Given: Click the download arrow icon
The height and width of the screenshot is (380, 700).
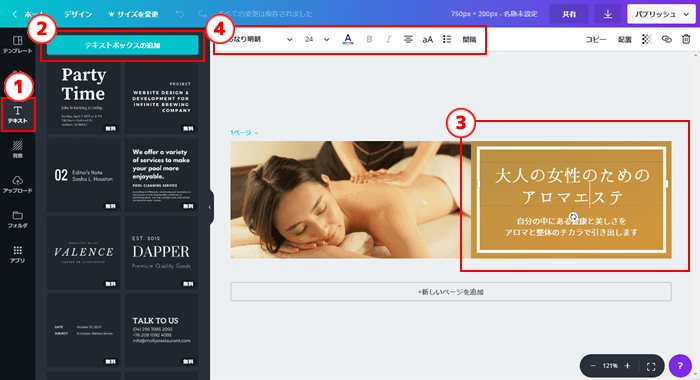Looking at the screenshot, I should tap(608, 14).
